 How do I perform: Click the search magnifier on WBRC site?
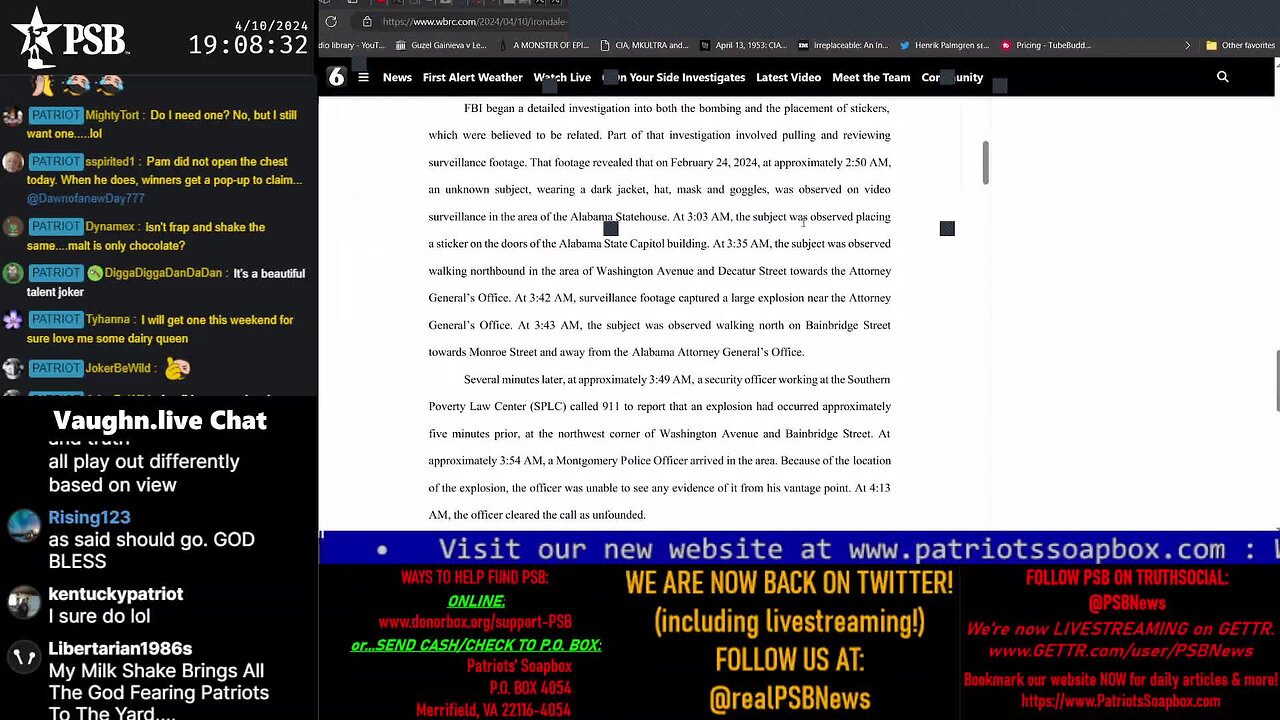pyautogui.click(x=1222, y=77)
